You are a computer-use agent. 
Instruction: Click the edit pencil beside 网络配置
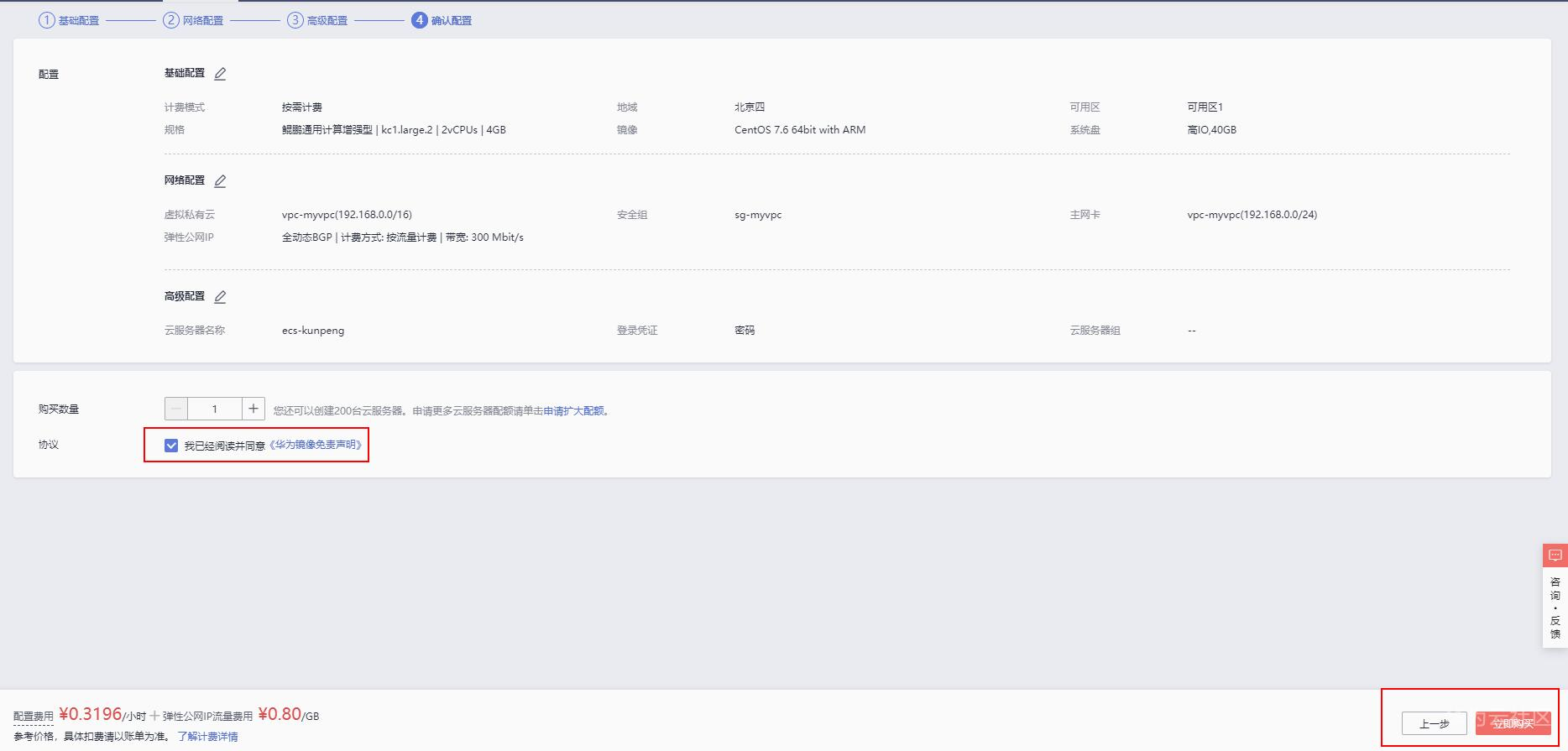coord(220,181)
